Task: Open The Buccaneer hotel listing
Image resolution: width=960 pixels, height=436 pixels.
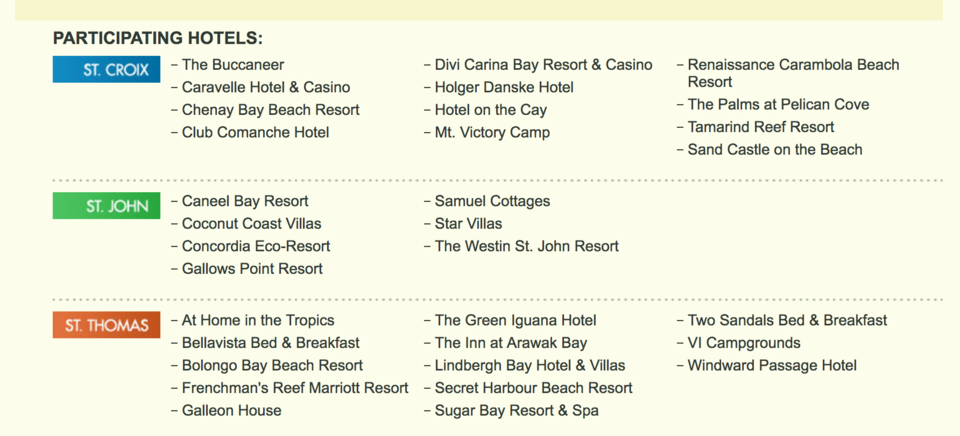Action: tap(233, 65)
